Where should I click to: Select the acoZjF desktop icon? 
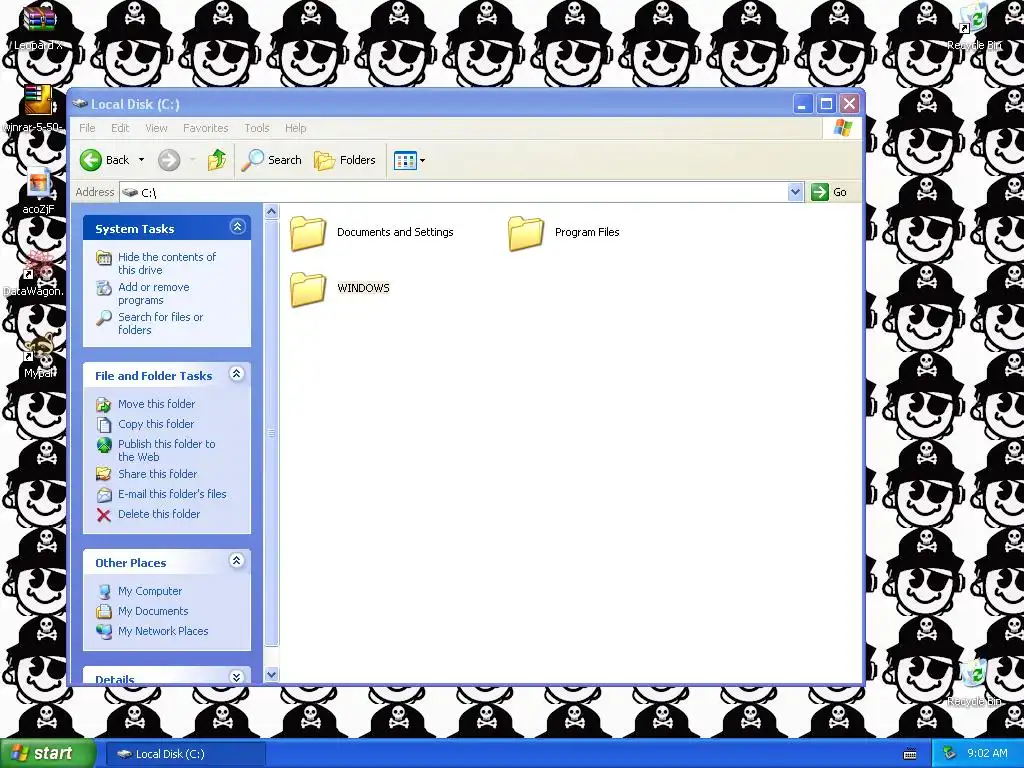point(39,191)
